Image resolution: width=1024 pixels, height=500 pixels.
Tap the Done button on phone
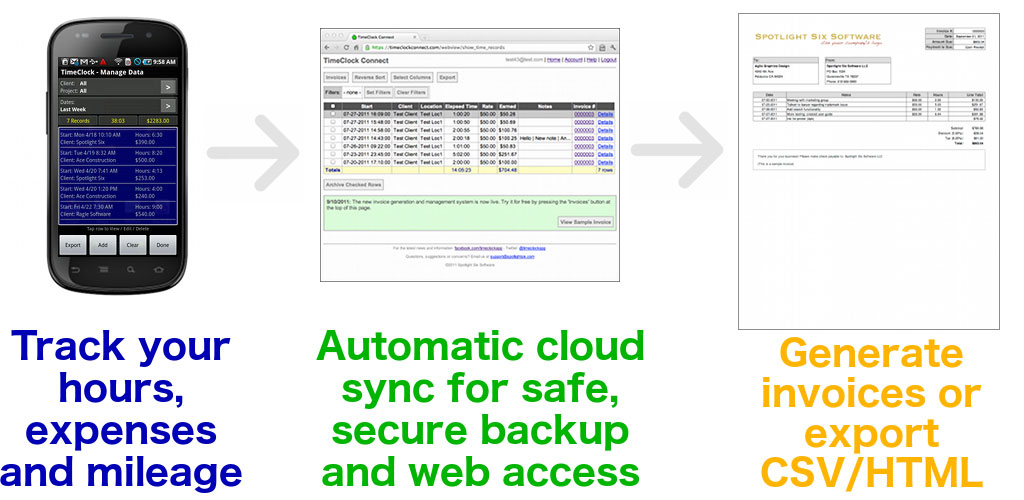[163, 245]
